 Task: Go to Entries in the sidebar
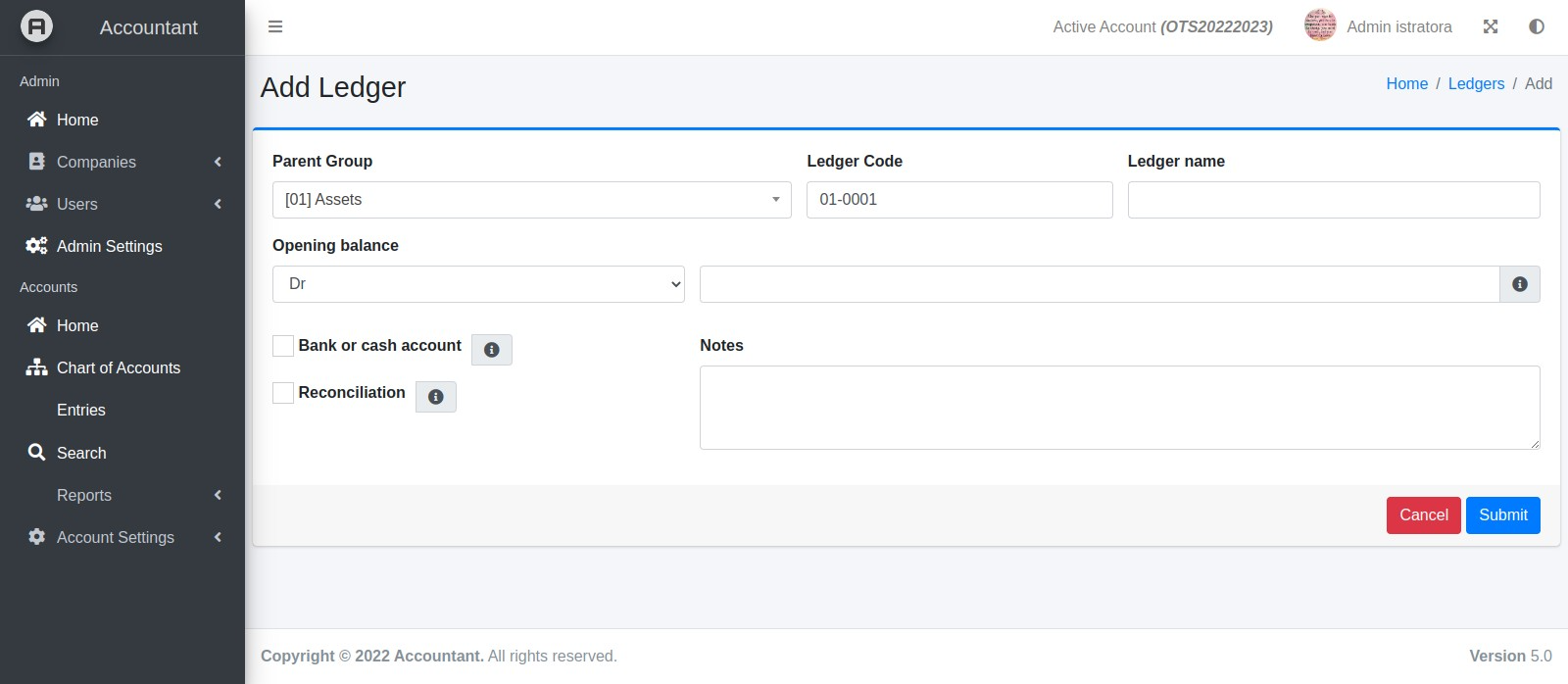pyautogui.click(x=81, y=410)
